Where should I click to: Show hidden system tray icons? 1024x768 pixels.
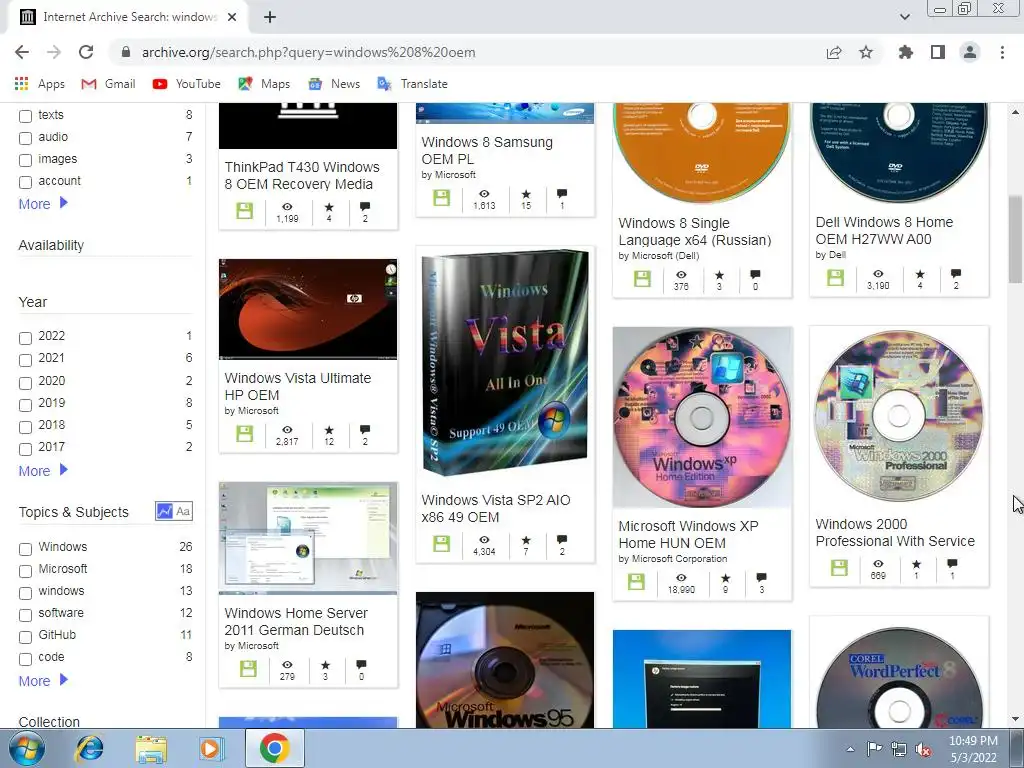tap(850, 749)
